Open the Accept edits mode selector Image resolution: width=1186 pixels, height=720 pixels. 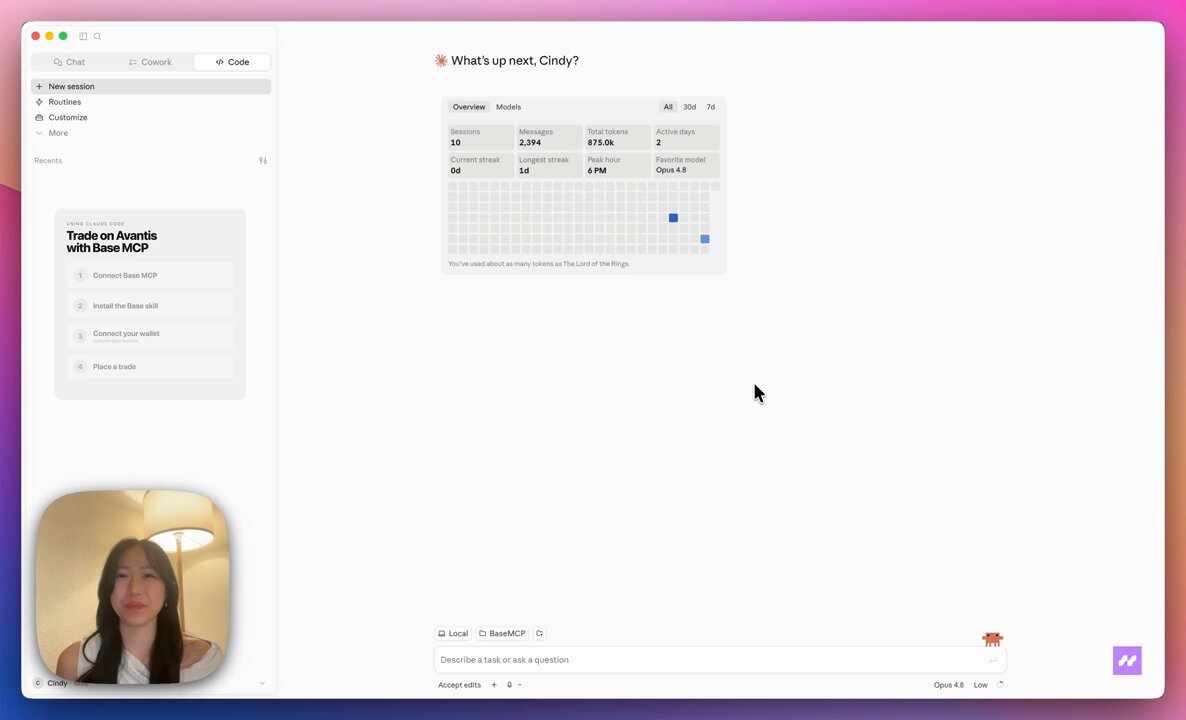[x=459, y=685]
